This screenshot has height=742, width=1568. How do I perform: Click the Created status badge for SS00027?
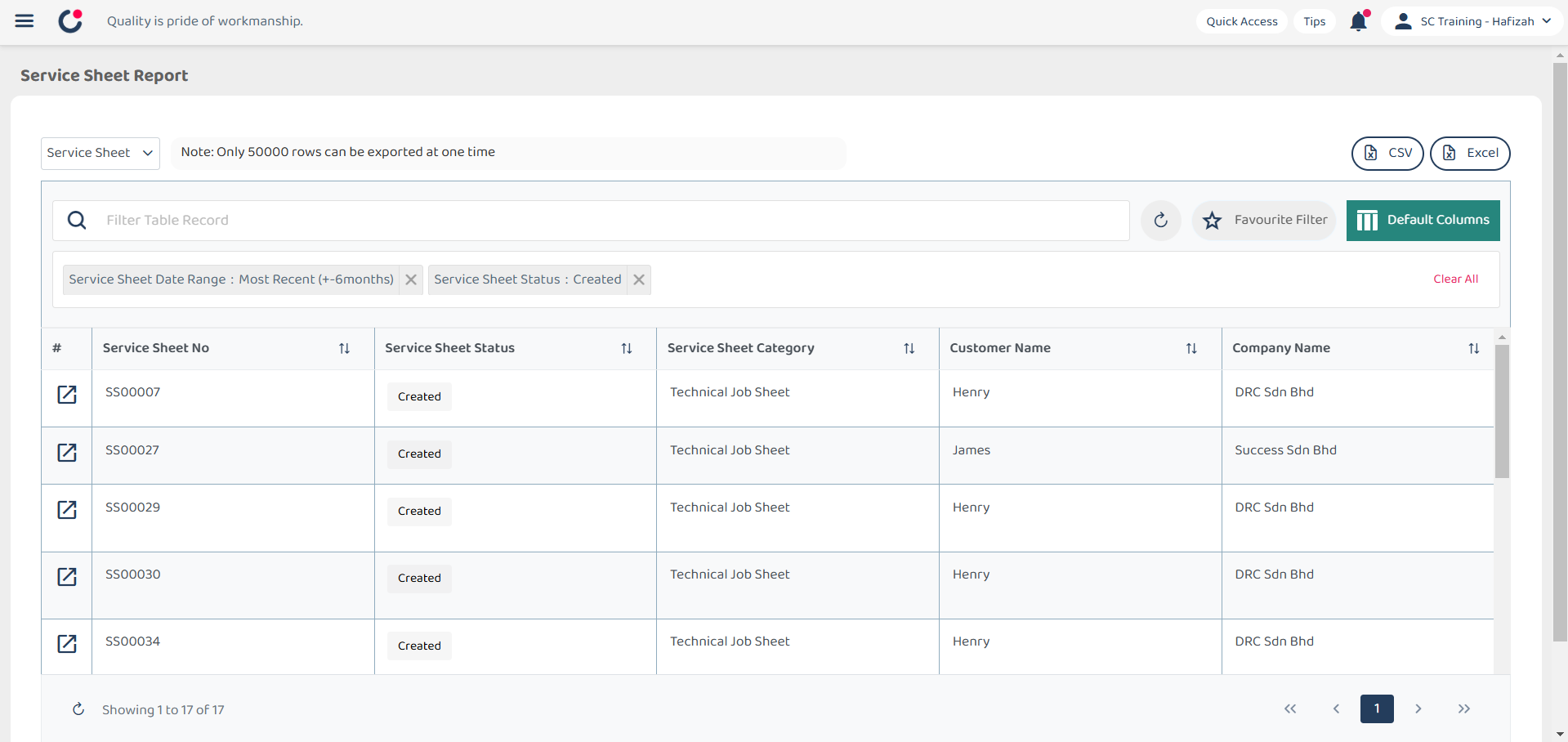point(419,454)
